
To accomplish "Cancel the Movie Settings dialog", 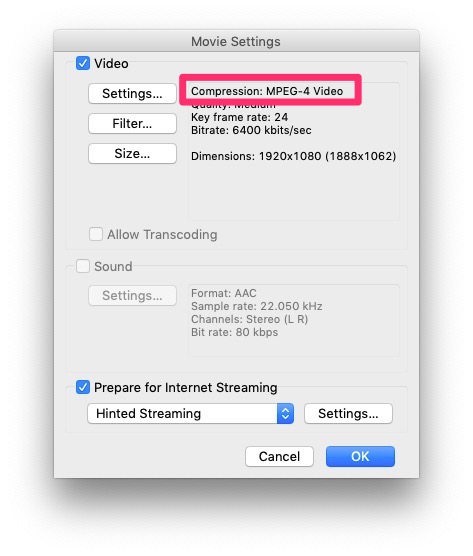I will coord(279,456).
